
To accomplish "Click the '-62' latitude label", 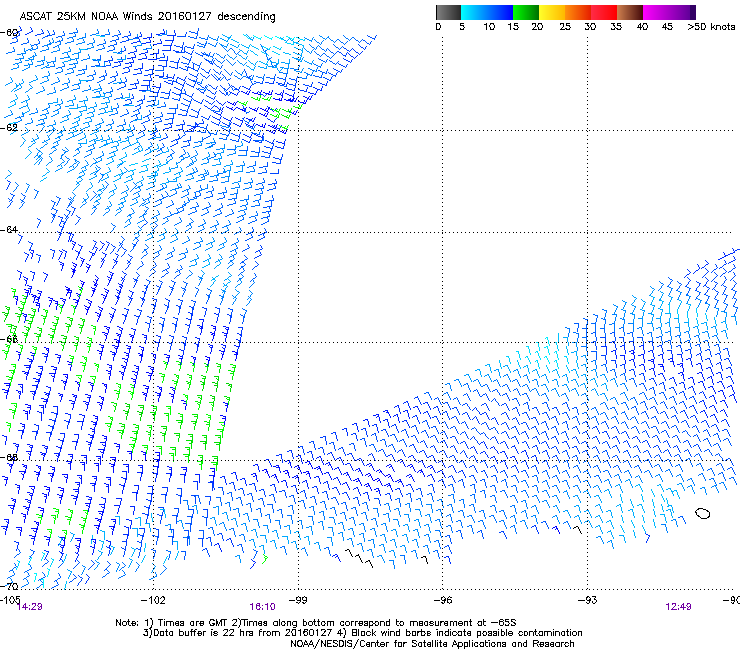I will (x=9, y=127).
